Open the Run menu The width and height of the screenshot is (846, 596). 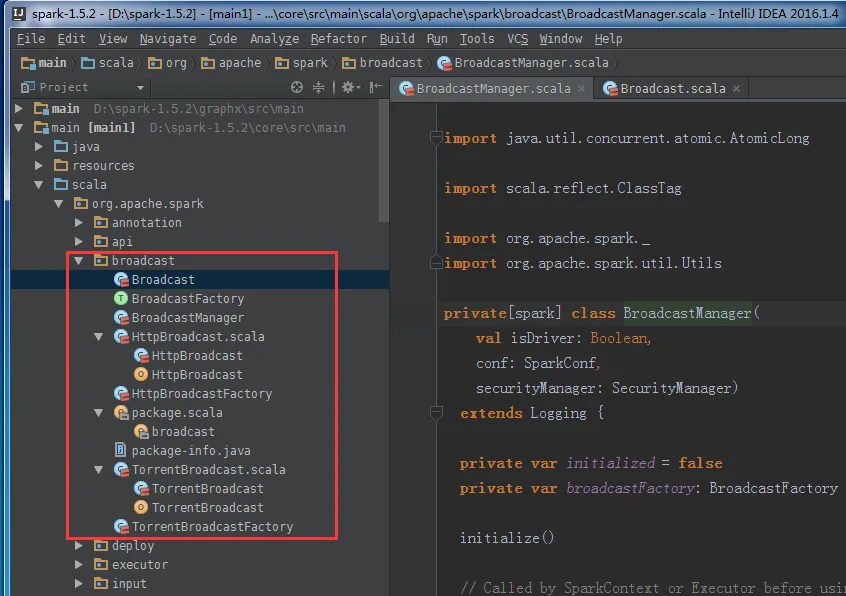436,39
